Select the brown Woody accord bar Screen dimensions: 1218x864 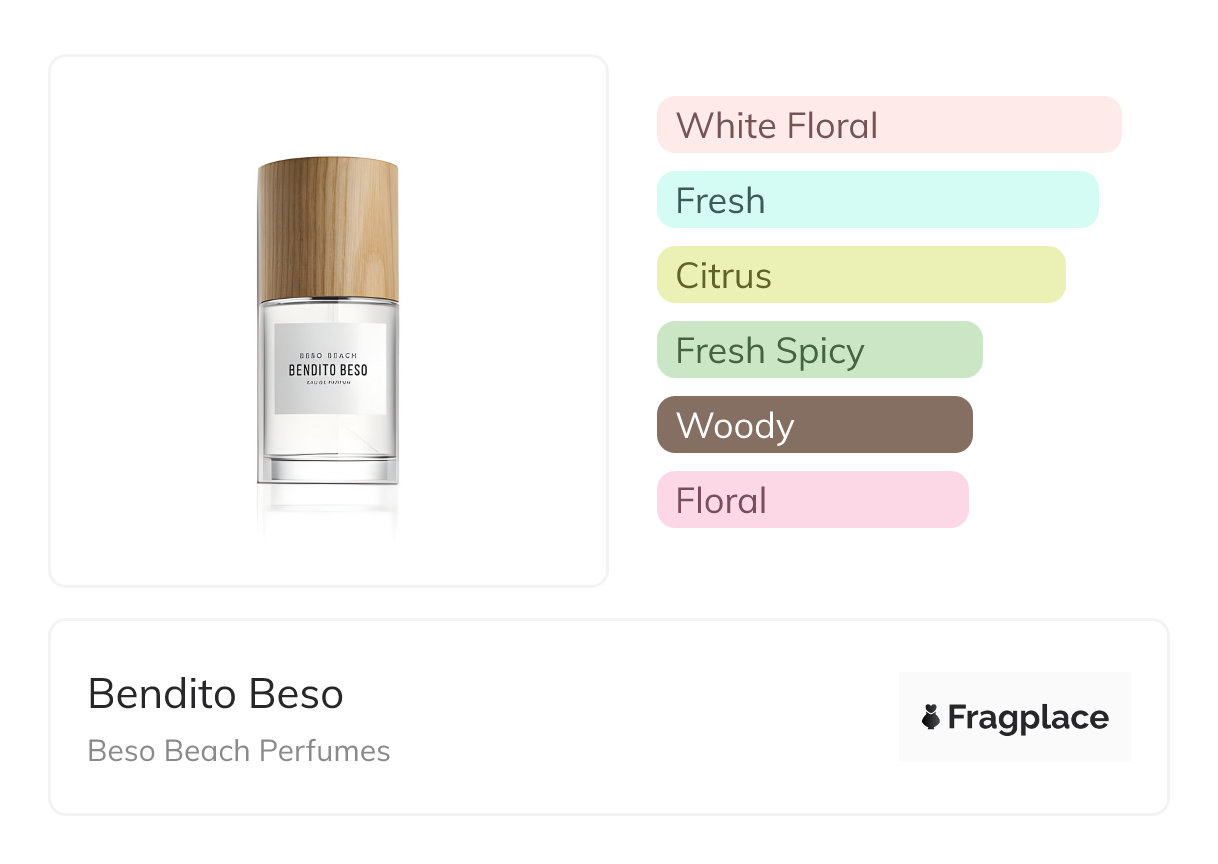click(814, 425)
